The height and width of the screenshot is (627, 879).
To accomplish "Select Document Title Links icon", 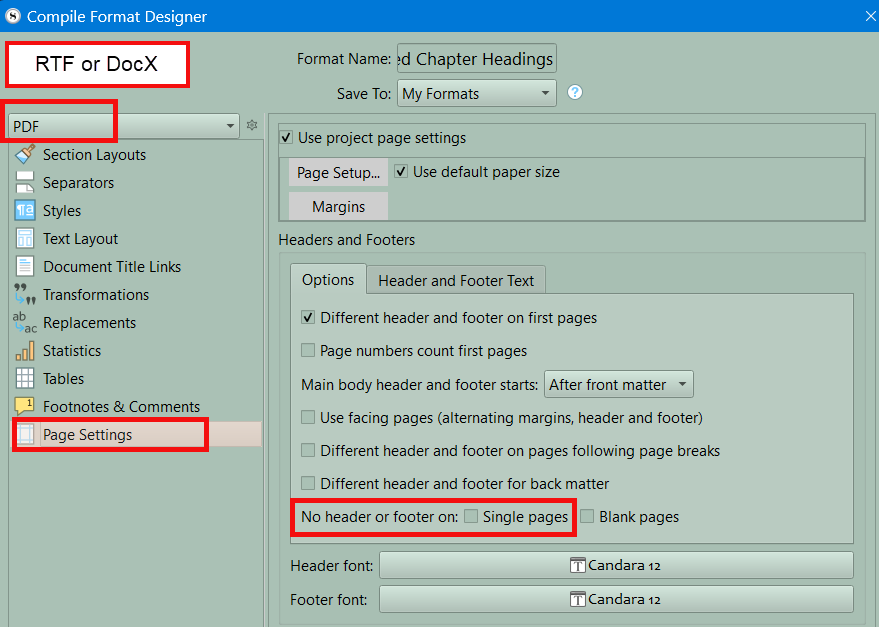I will [25, 267].
